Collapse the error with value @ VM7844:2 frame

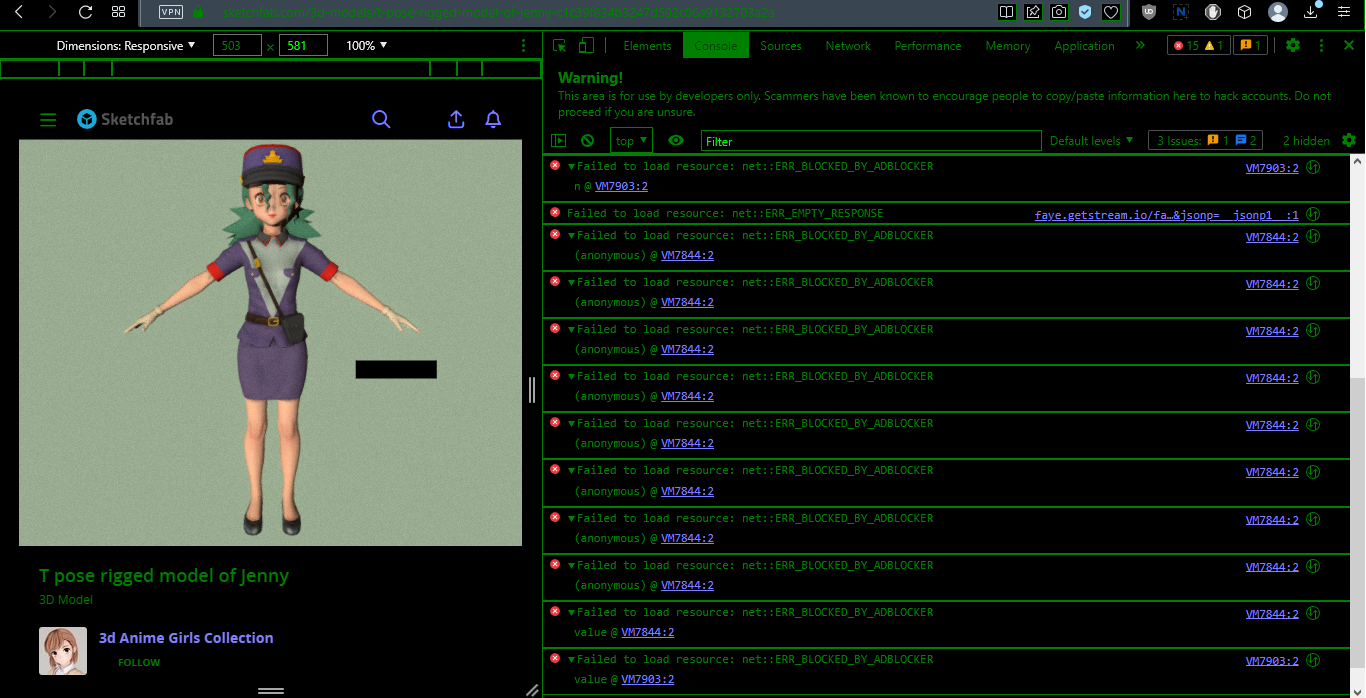click(572, 612)
